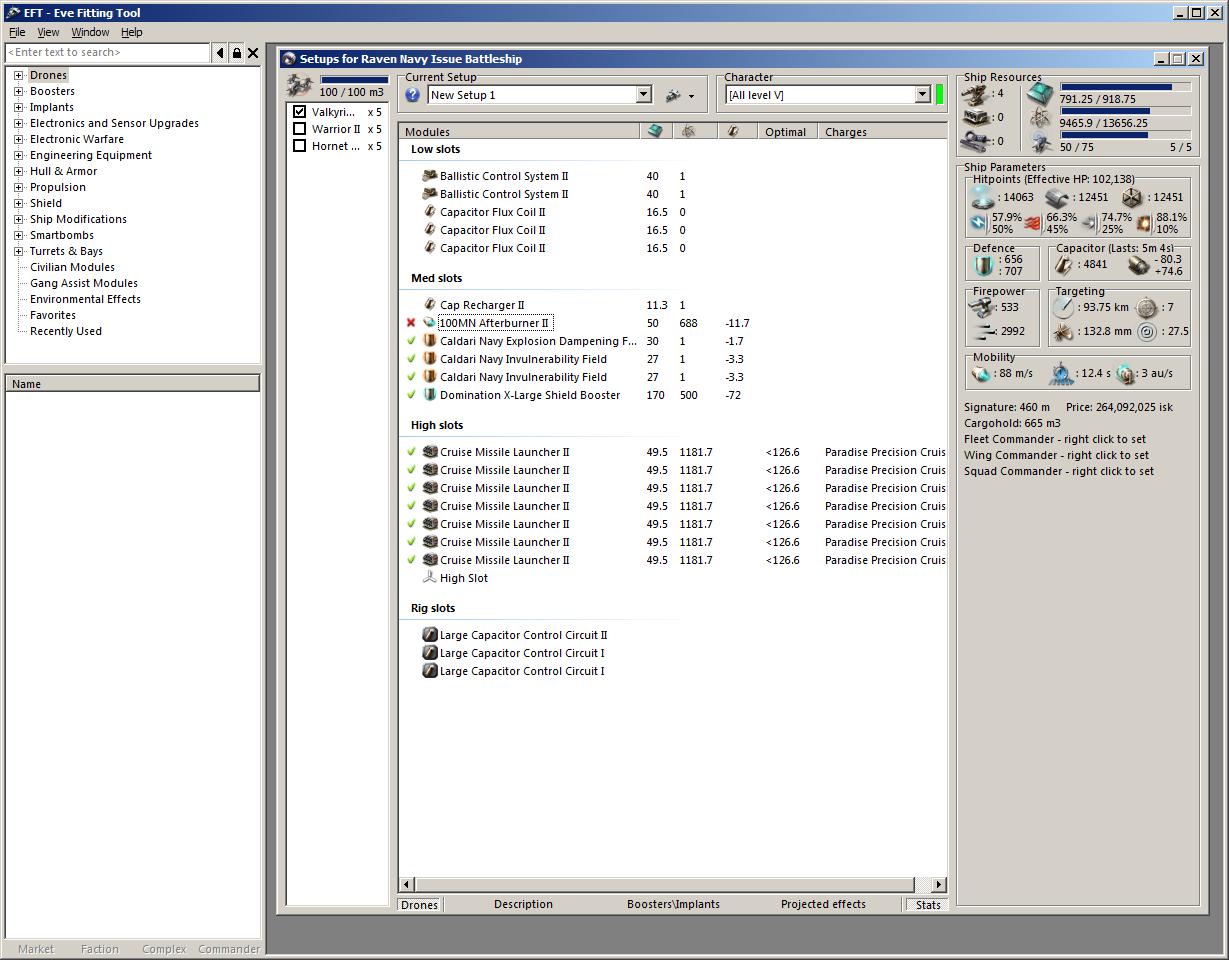Click the warp speed icon showing 3 au/s

click(1127, 374)
